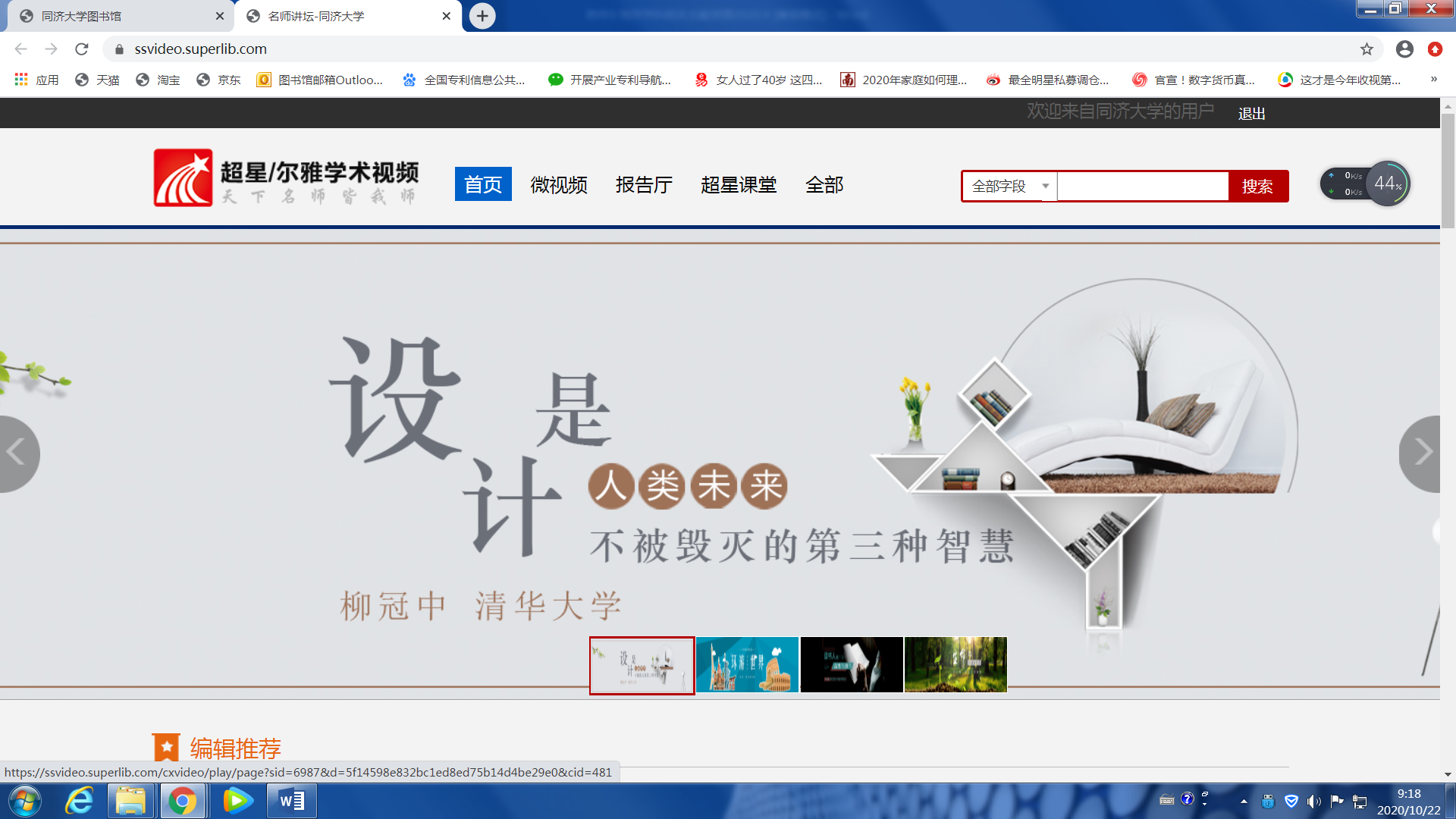Select the 报告厅 navigation tab

(645, 184)
